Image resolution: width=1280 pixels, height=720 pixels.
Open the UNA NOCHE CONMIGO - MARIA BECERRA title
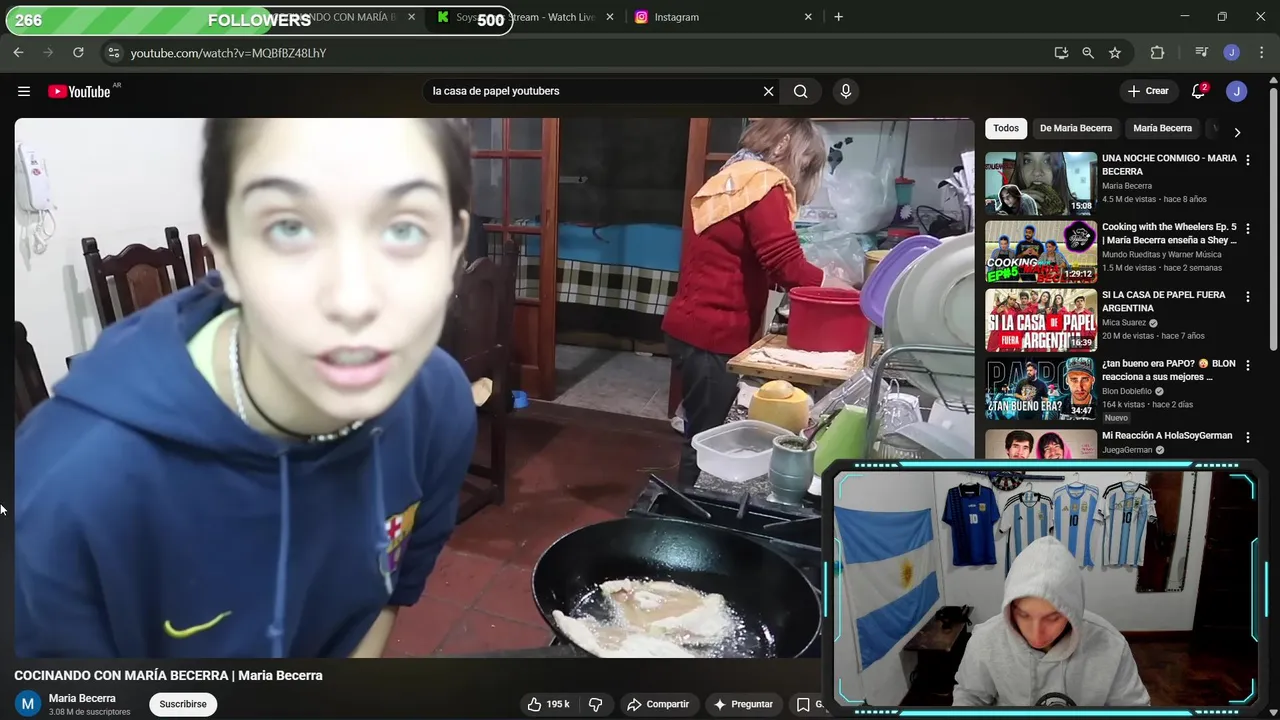coord(1169,164)
